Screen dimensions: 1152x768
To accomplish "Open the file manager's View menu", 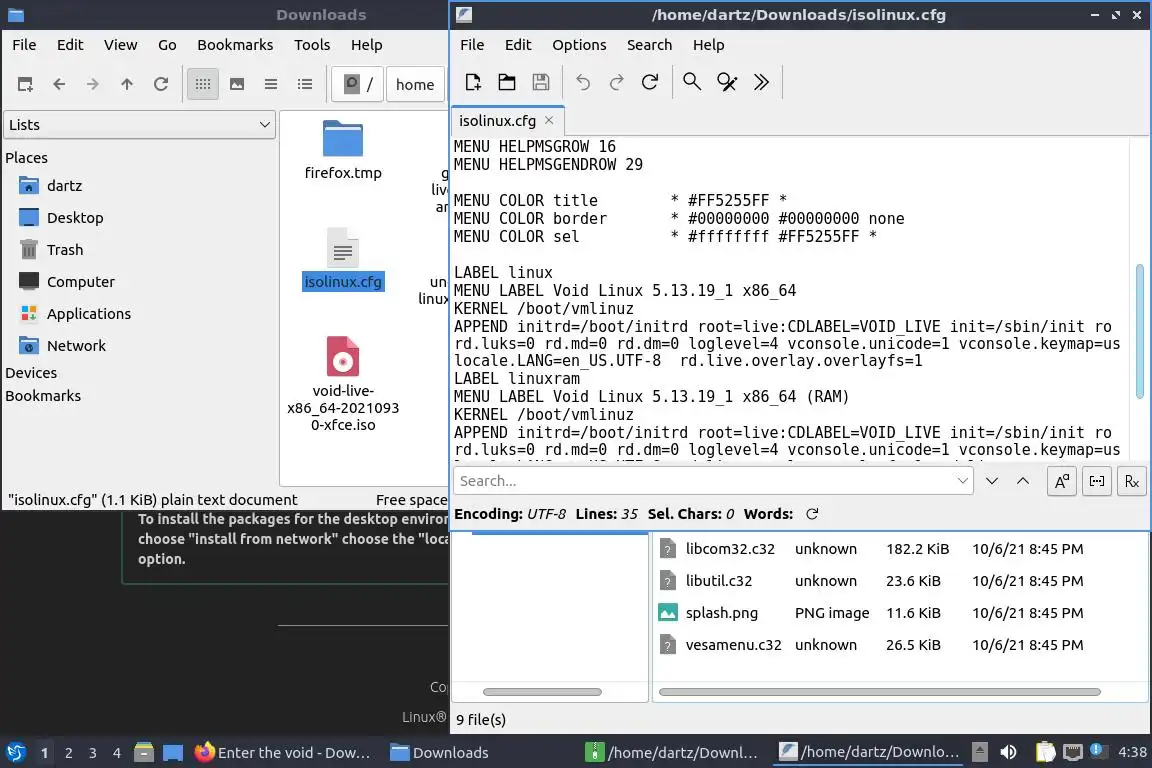I will click(x=120, y=45).
